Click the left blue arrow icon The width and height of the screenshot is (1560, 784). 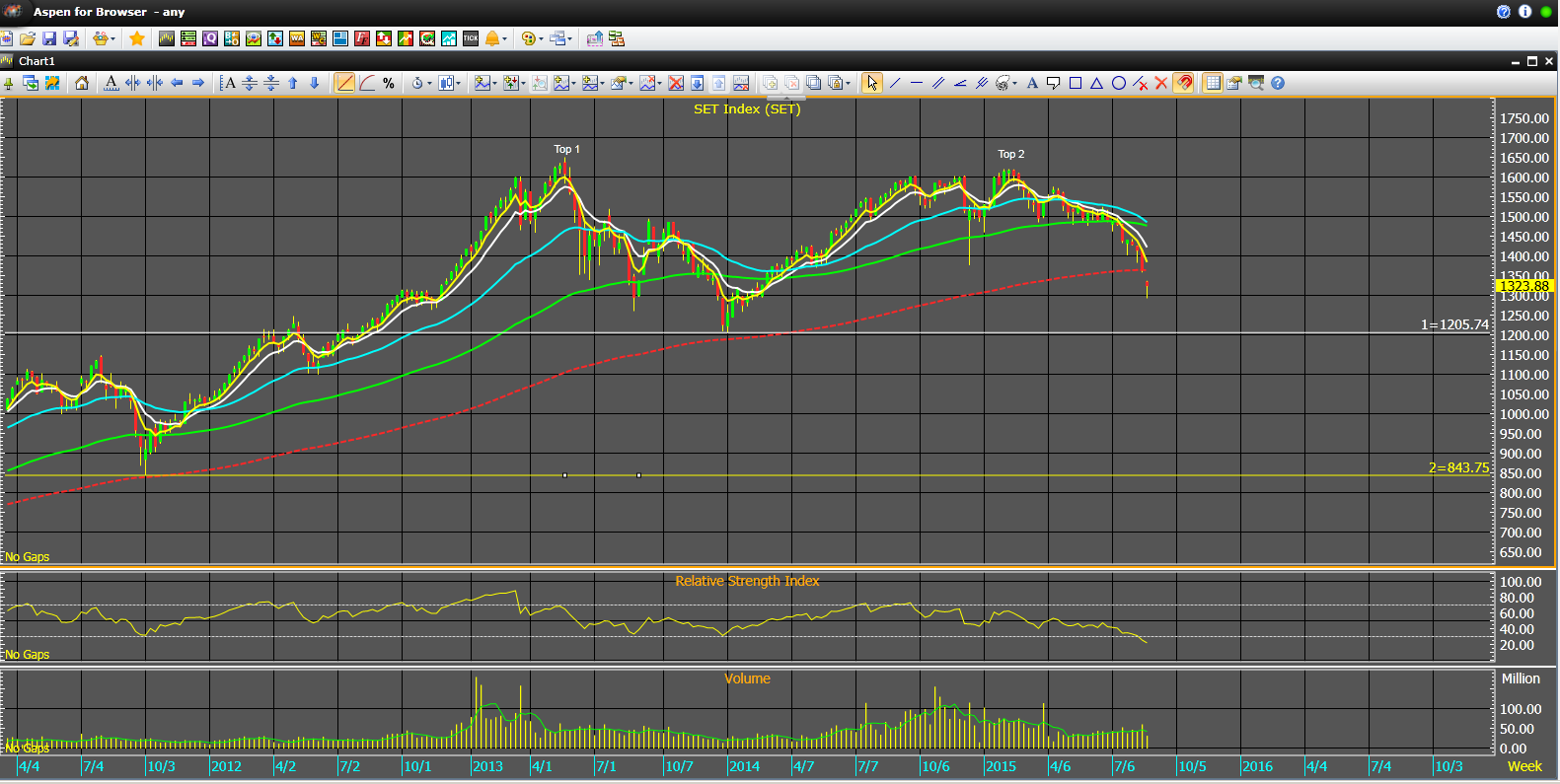click(177, 83)
